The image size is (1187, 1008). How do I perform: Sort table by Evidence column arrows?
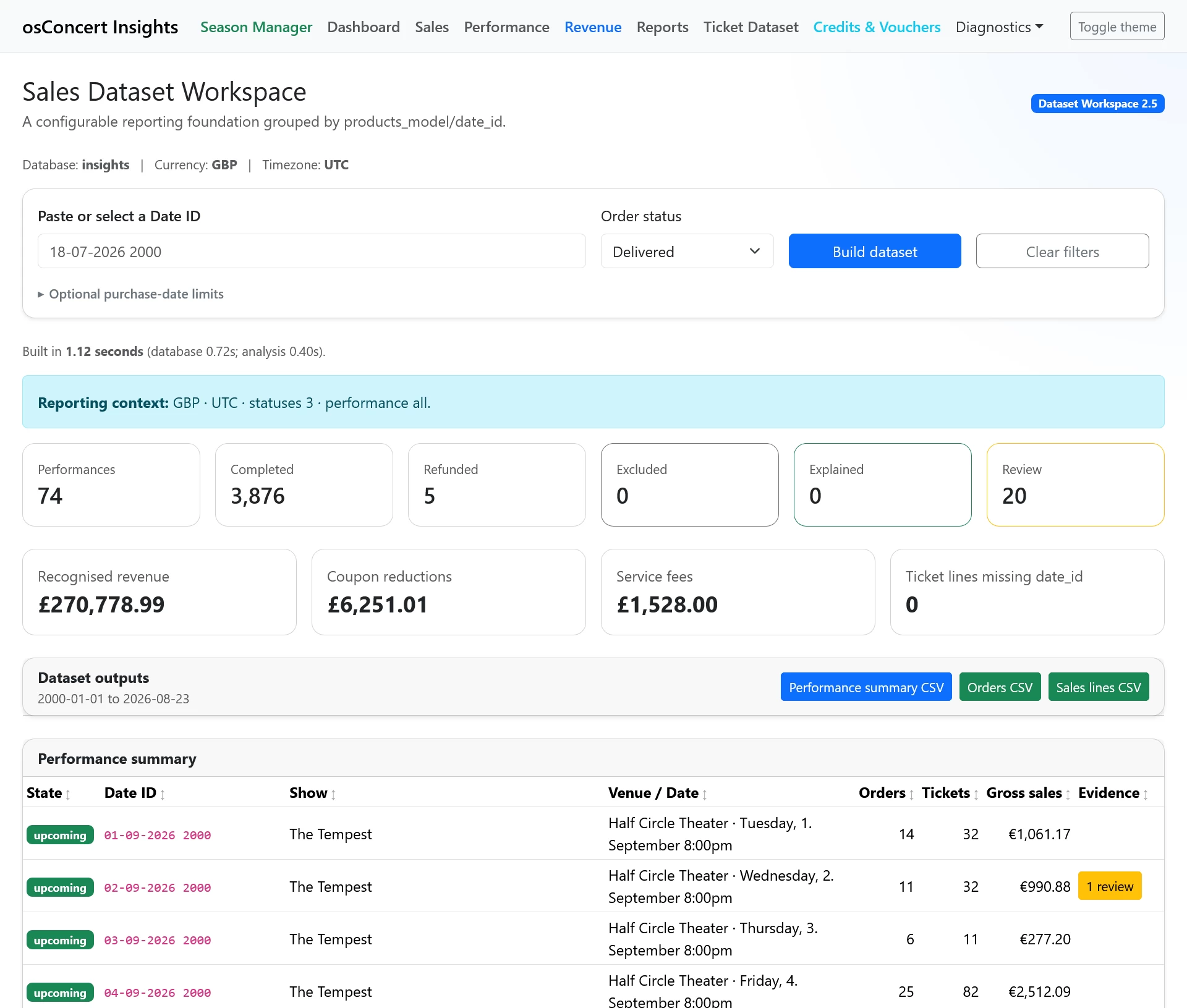coord(1146,794)
